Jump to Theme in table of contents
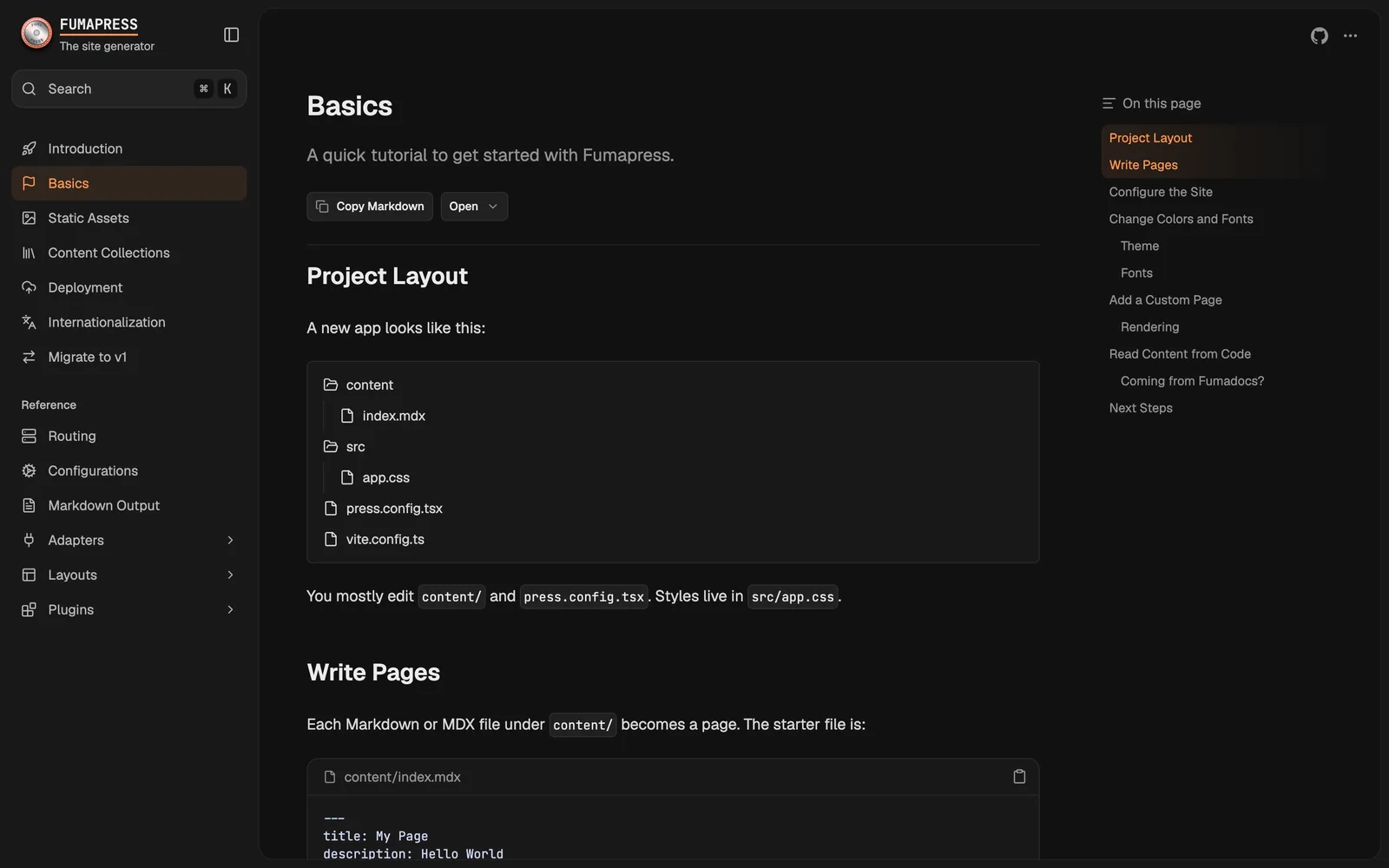Viewport: 1389px width, 868px height. tap(1139, 246)
